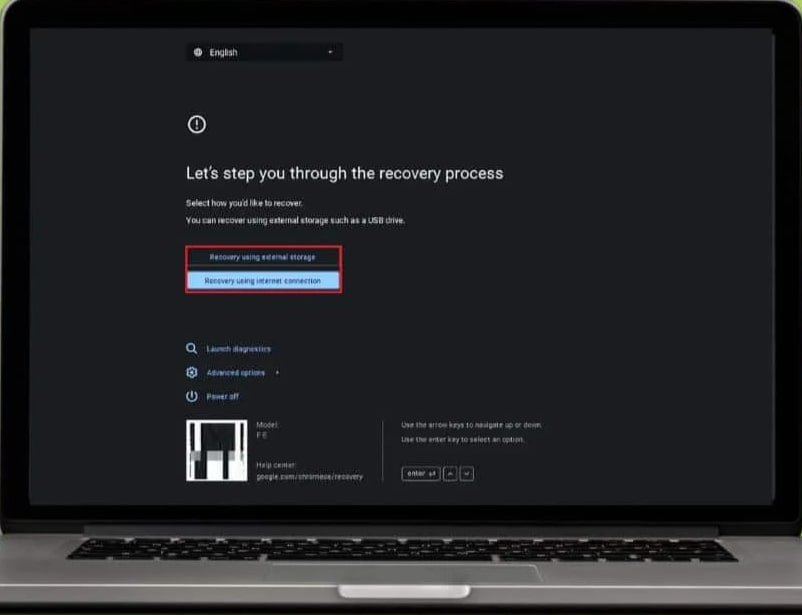Click the Advanced options gear icon
Screen dimensions: 802x615
(191, 372)
